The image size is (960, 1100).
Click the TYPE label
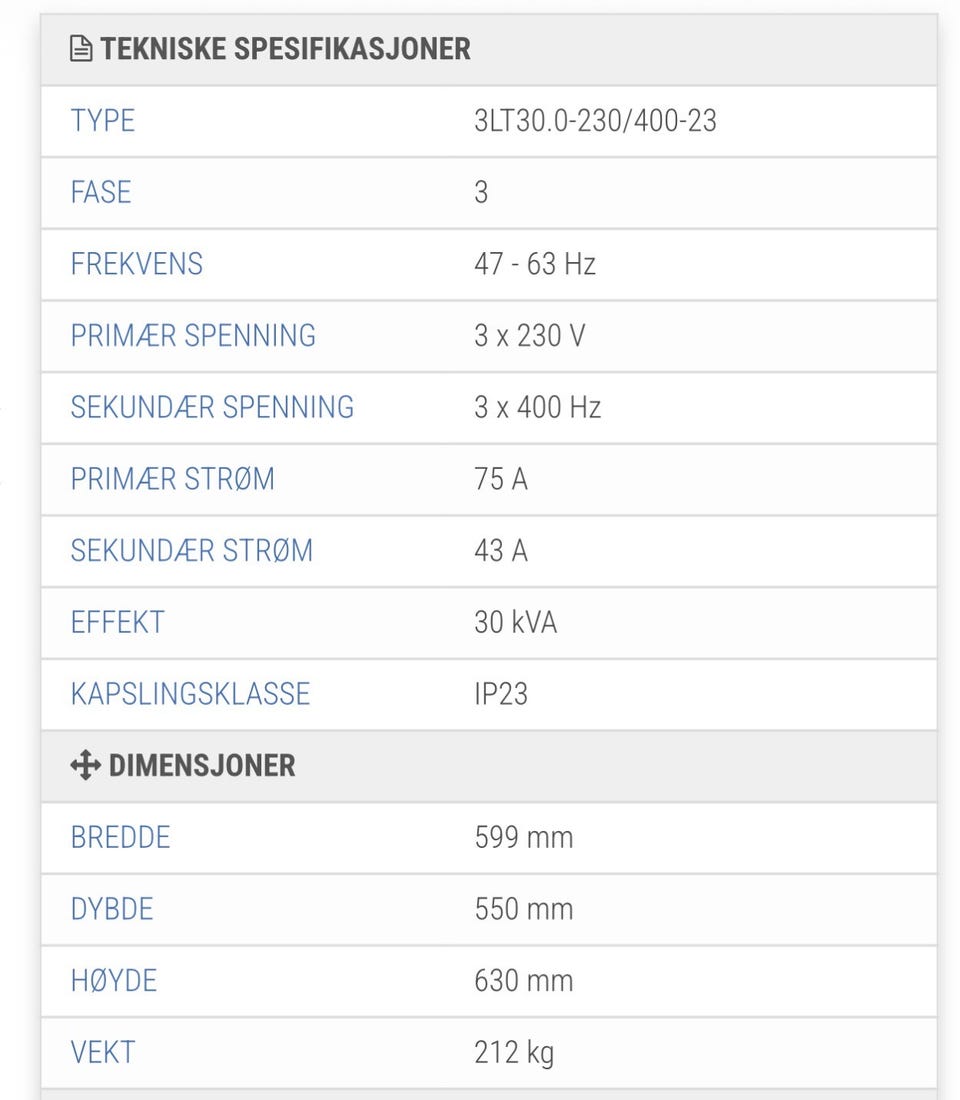102,121
